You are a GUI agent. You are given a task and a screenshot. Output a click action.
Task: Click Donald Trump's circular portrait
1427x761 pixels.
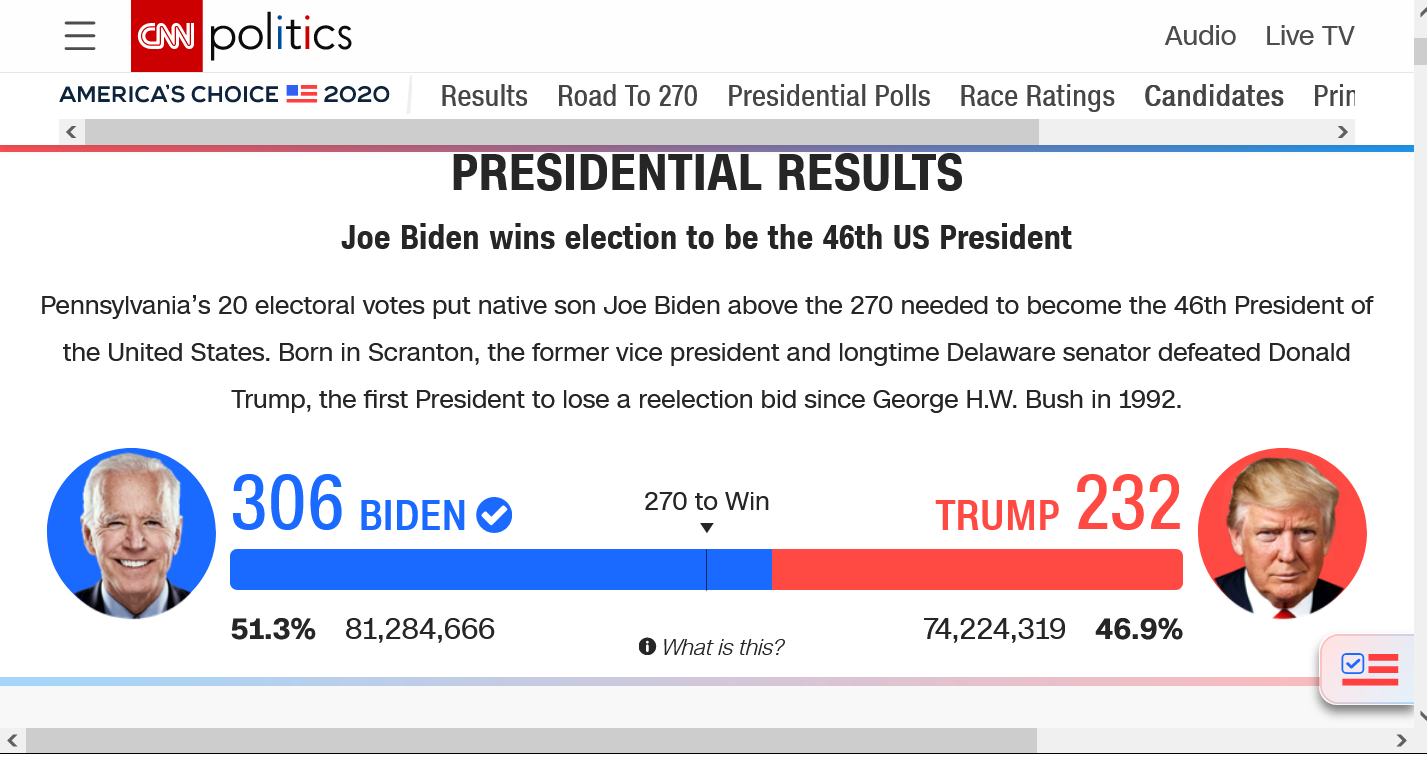(1282, 533)
